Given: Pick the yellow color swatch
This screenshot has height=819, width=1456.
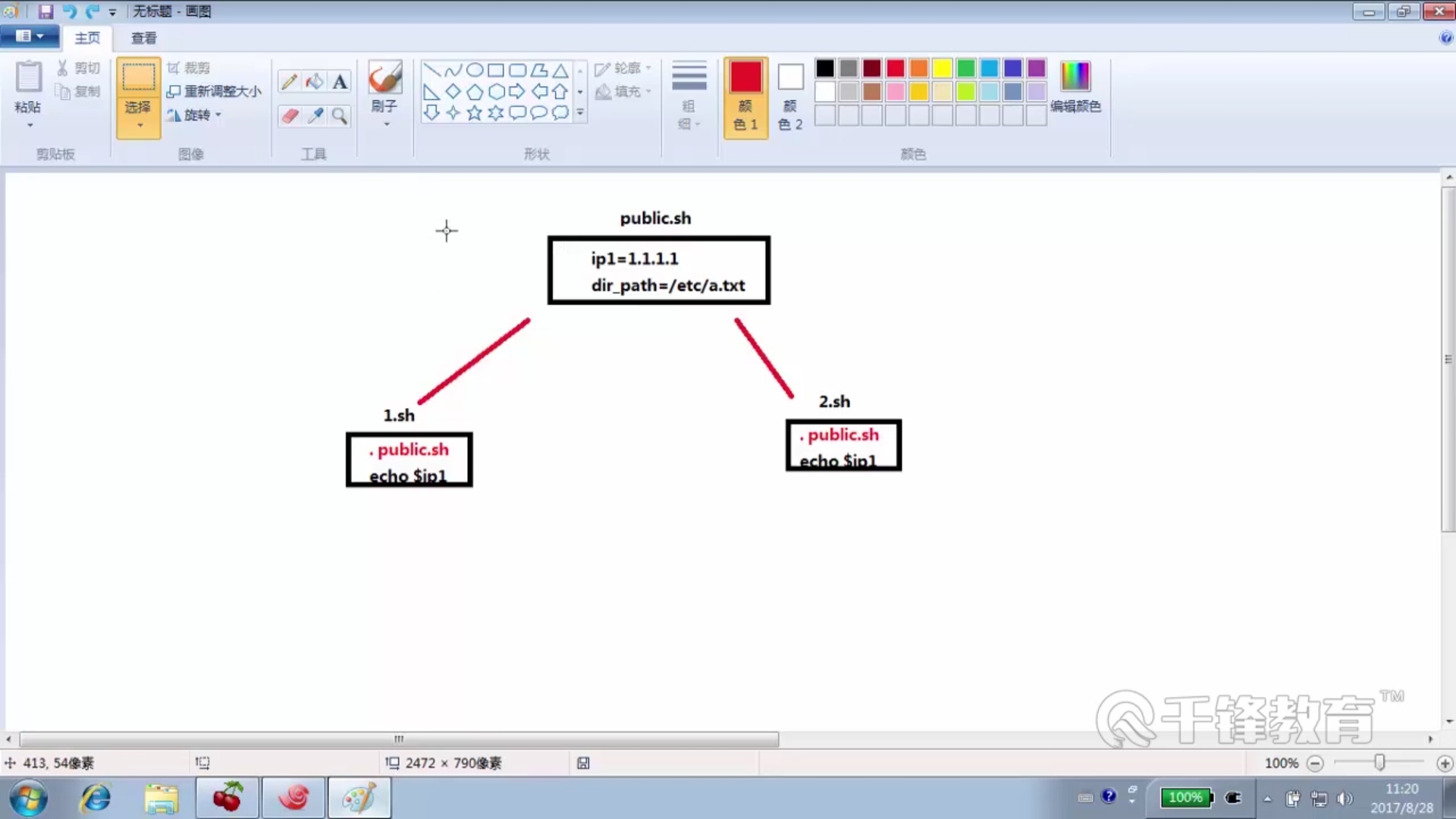Looking at the screenshot, I should pyautogui.click(x=942, y=69).
